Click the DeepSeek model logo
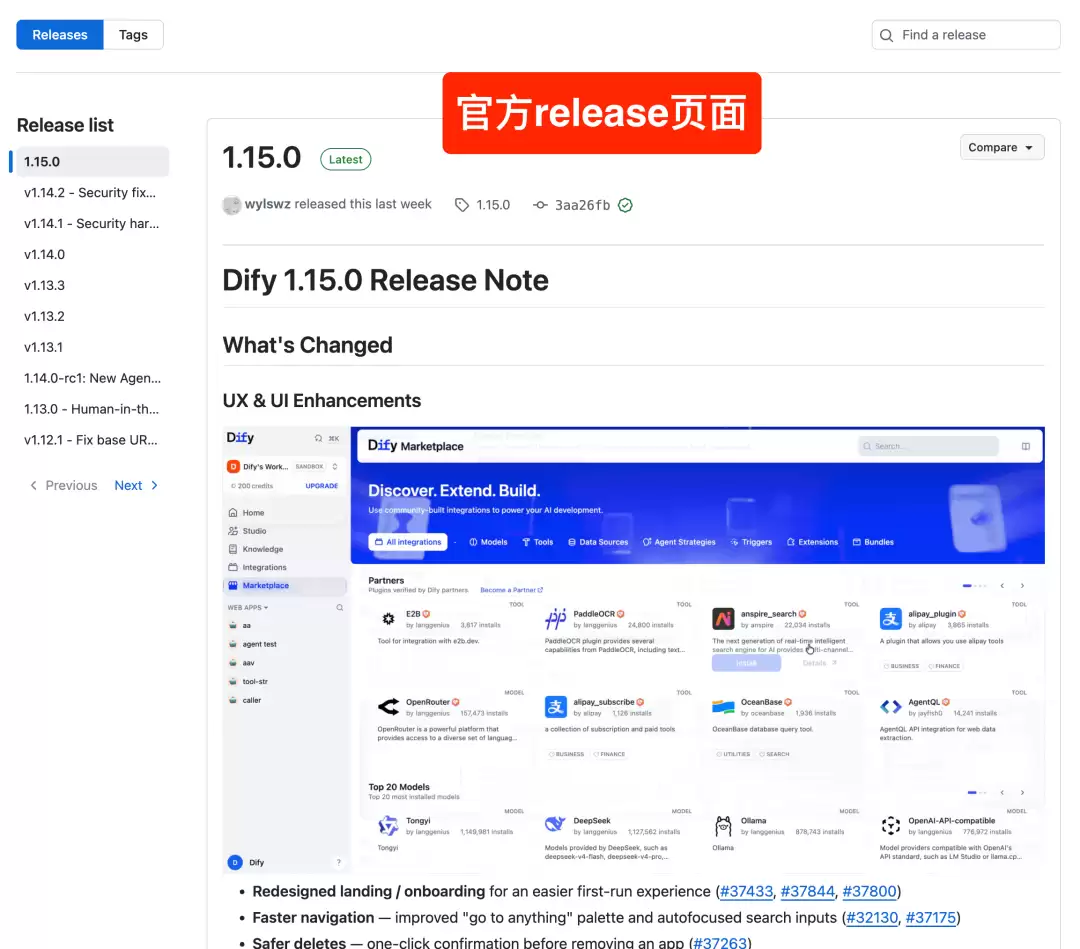 pyautogui.click(x=555, y=824)
